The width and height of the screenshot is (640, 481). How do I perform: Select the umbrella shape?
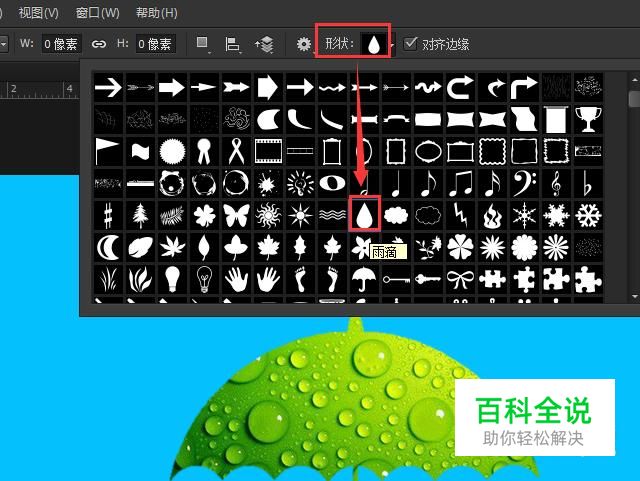click(x=364, y=280)
